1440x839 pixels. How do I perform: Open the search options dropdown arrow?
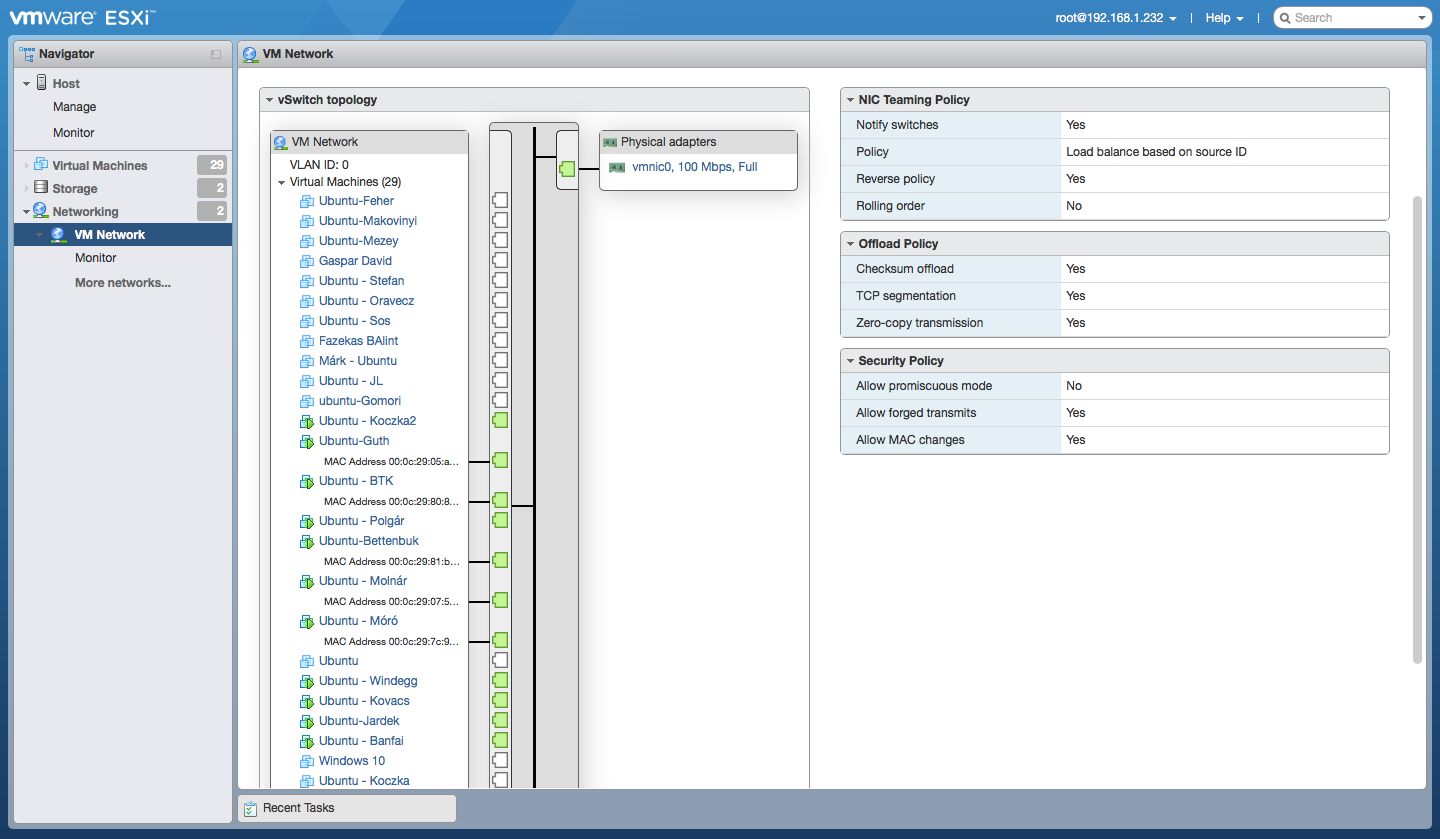point(1424,18)
